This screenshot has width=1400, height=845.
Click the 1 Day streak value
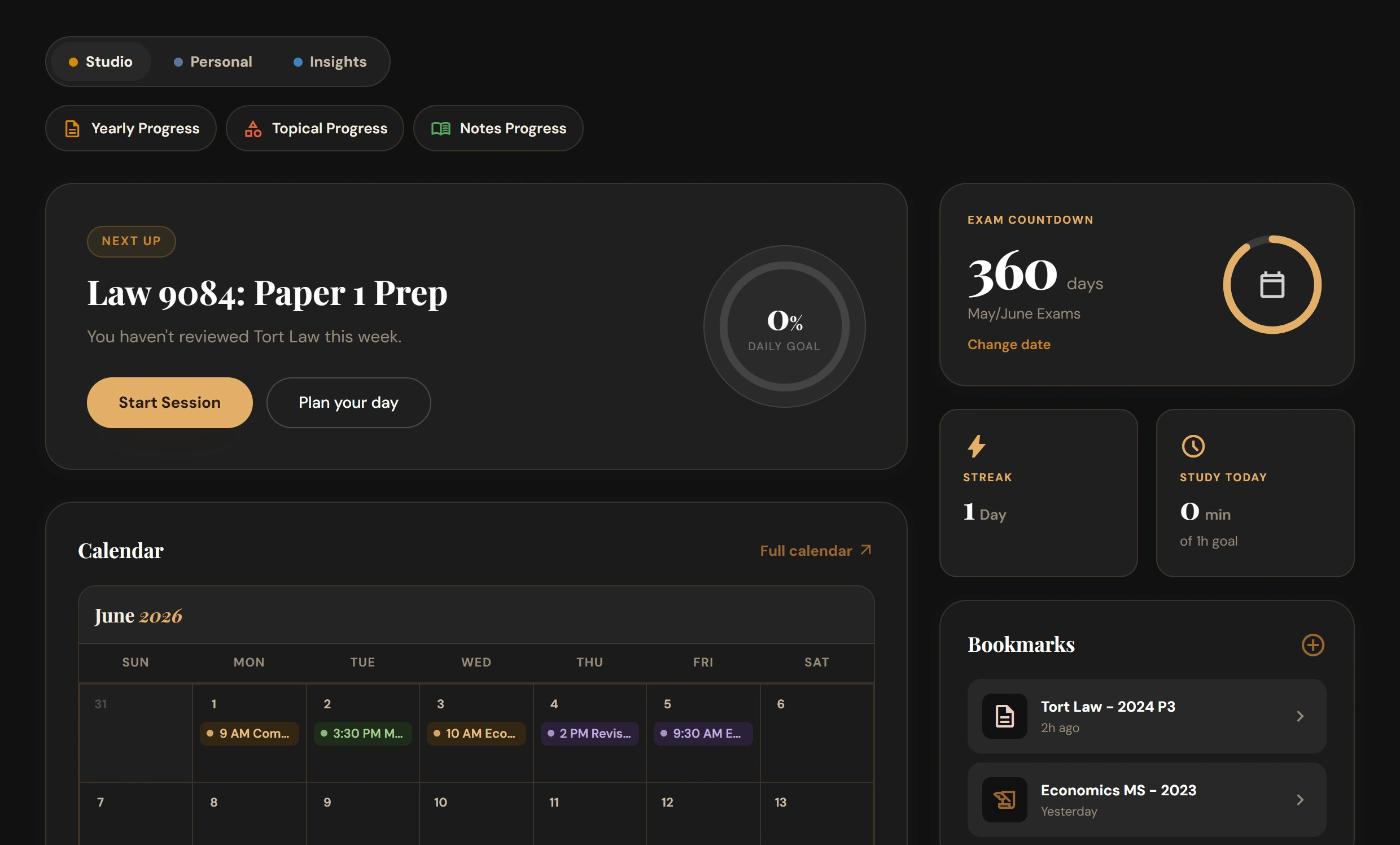(x=984, y=512)
